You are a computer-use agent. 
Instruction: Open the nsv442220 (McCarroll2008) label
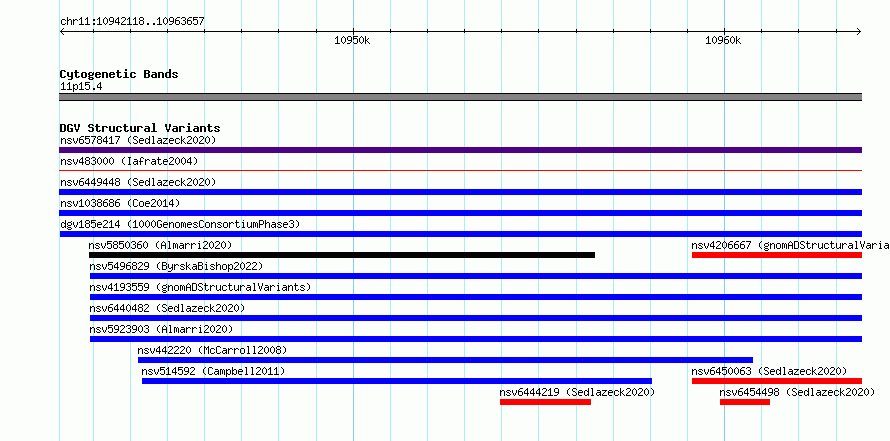click(212, 350)
